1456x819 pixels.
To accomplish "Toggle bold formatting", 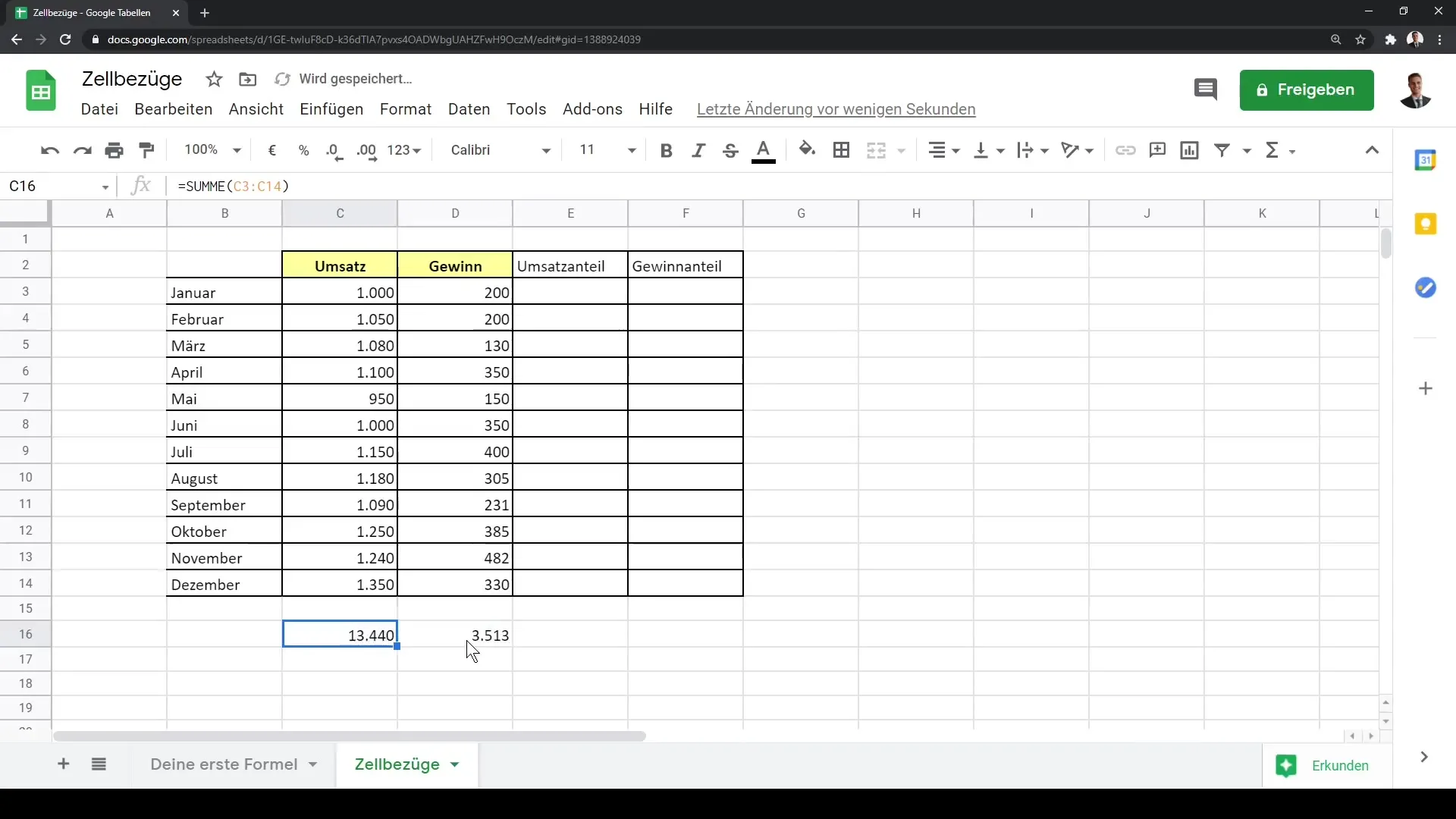I will pyautogui.click(x=667, y=150).
